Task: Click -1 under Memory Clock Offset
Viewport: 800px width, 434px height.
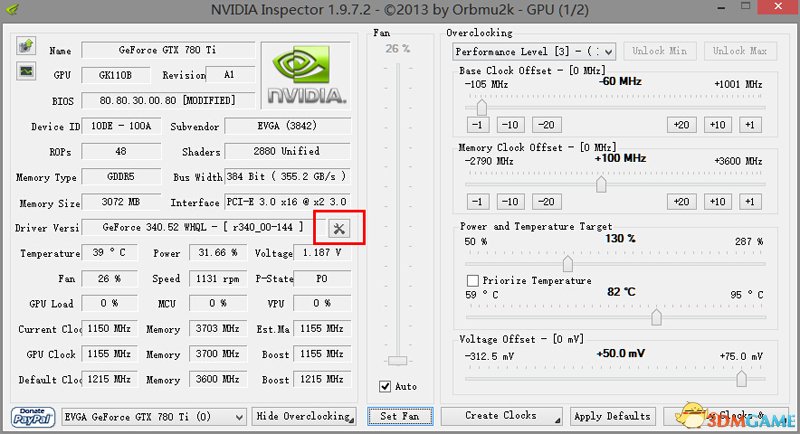Action: coord(478,201)
